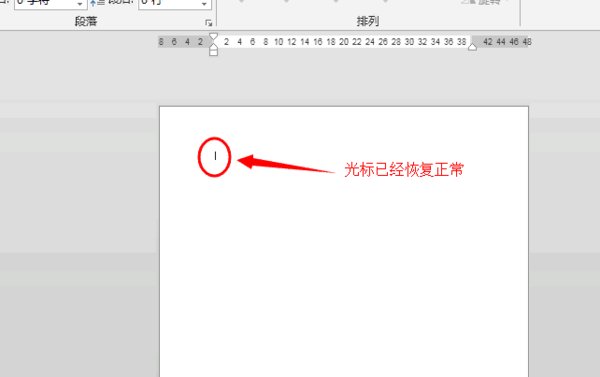Click the left indent square marker on ruler
Viewport: 600px width, 377px height.
point(214,52)
